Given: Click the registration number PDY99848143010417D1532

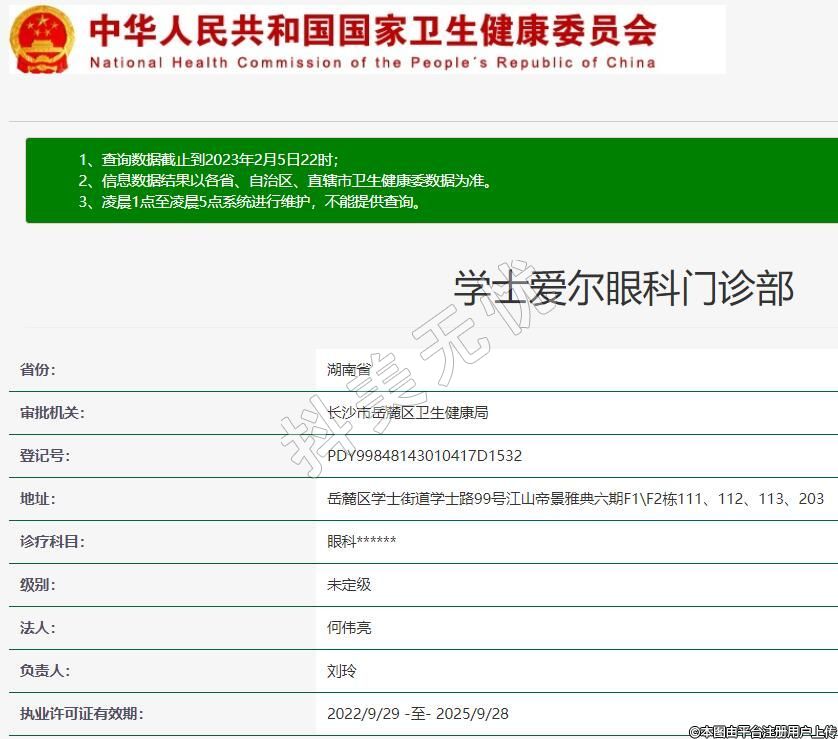Looking at the screenshot, I should point(424,456).
